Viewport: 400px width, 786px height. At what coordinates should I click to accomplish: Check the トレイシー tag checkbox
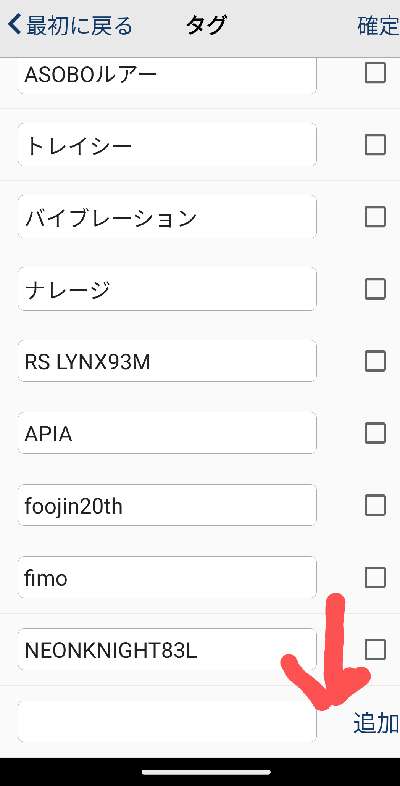[375, 145]
